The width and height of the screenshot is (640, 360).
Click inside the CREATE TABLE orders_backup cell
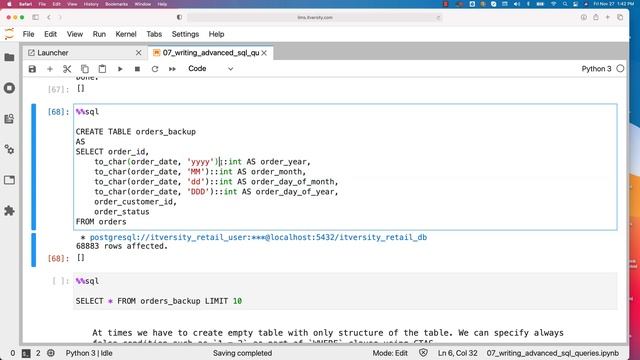(x=345, y=167)
